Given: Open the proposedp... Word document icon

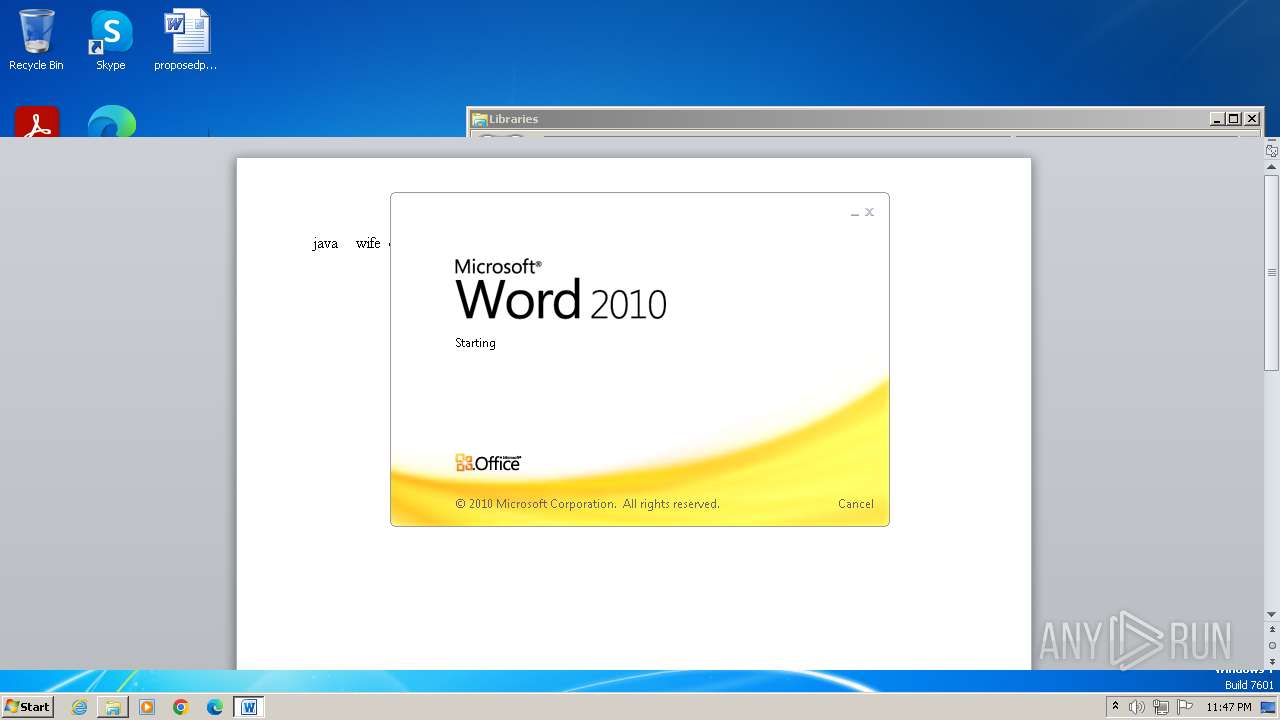Looking at the screenshot, I should (x=186, y=40).
